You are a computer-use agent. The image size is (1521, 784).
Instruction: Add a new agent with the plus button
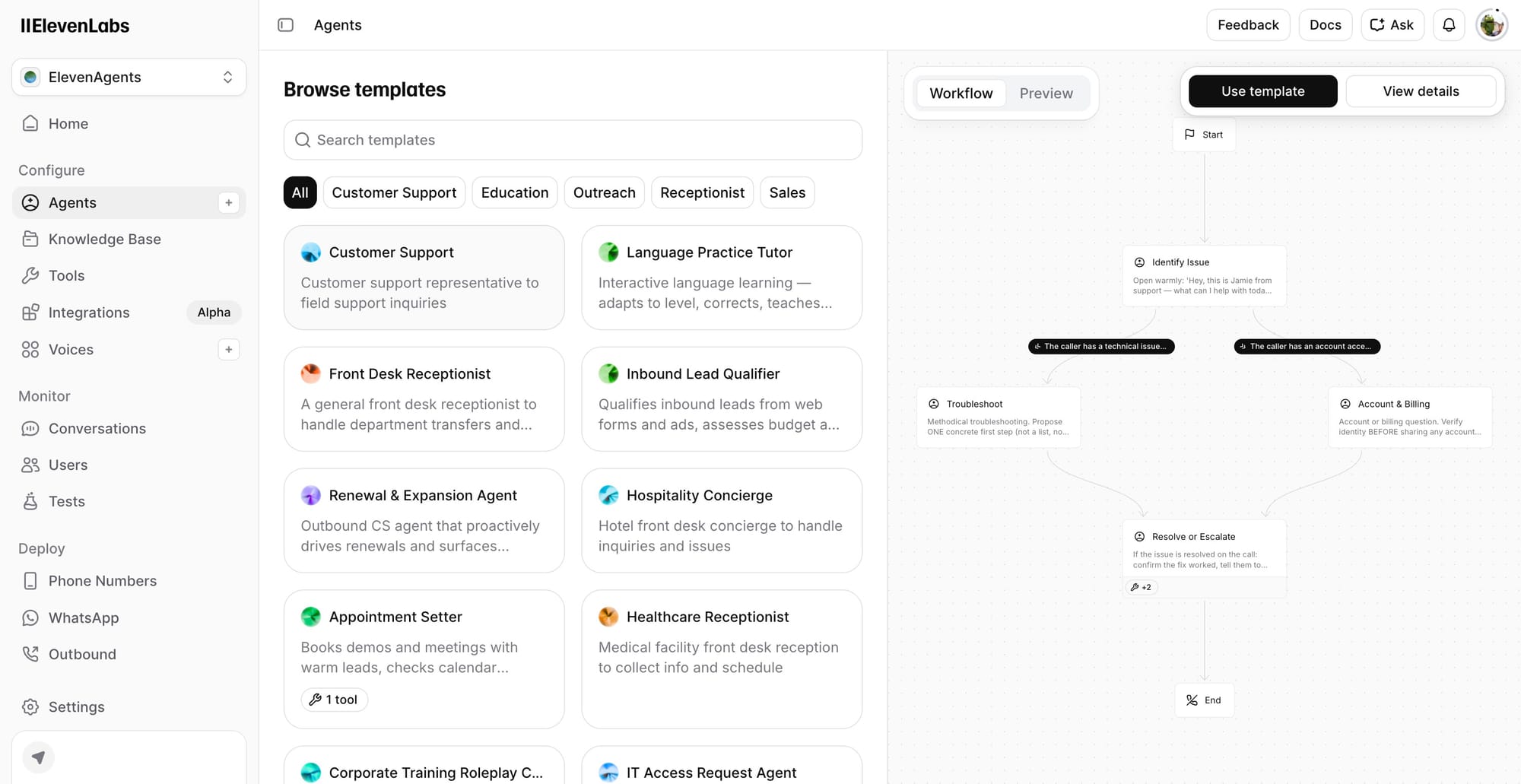pyautogui.click(x=228, y=202)
